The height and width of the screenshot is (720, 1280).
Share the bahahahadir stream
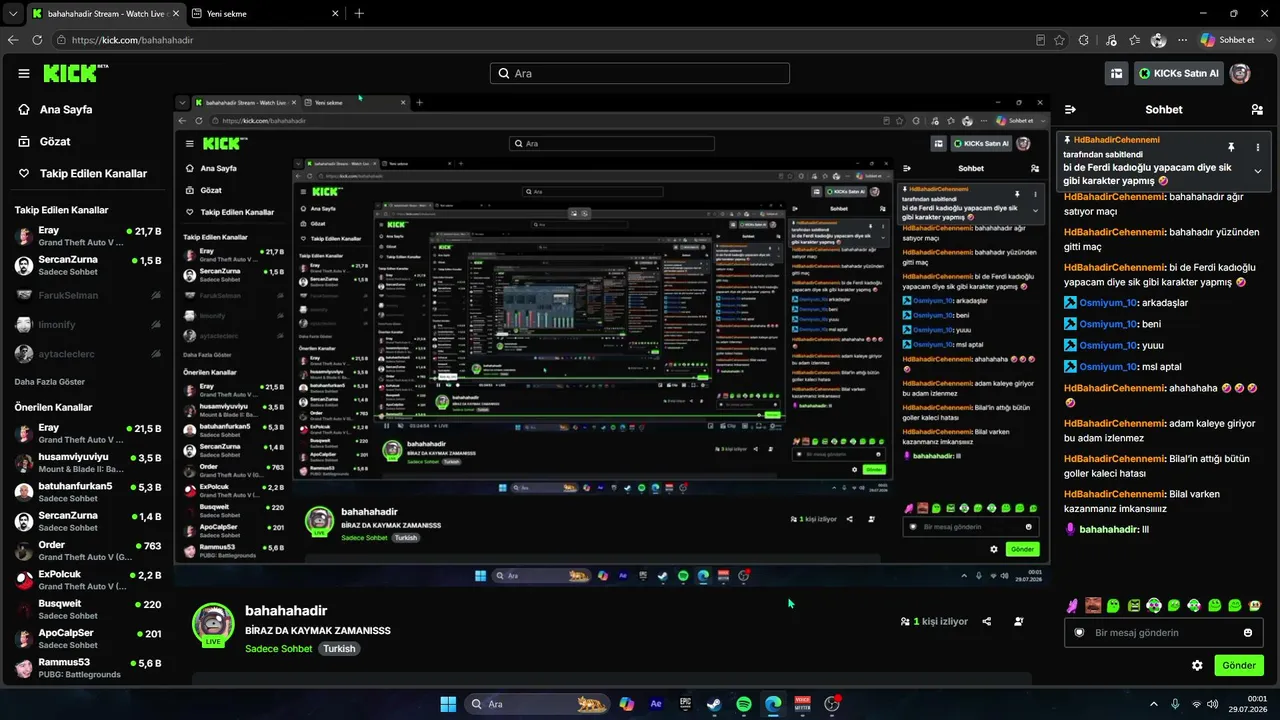[987, 621]
